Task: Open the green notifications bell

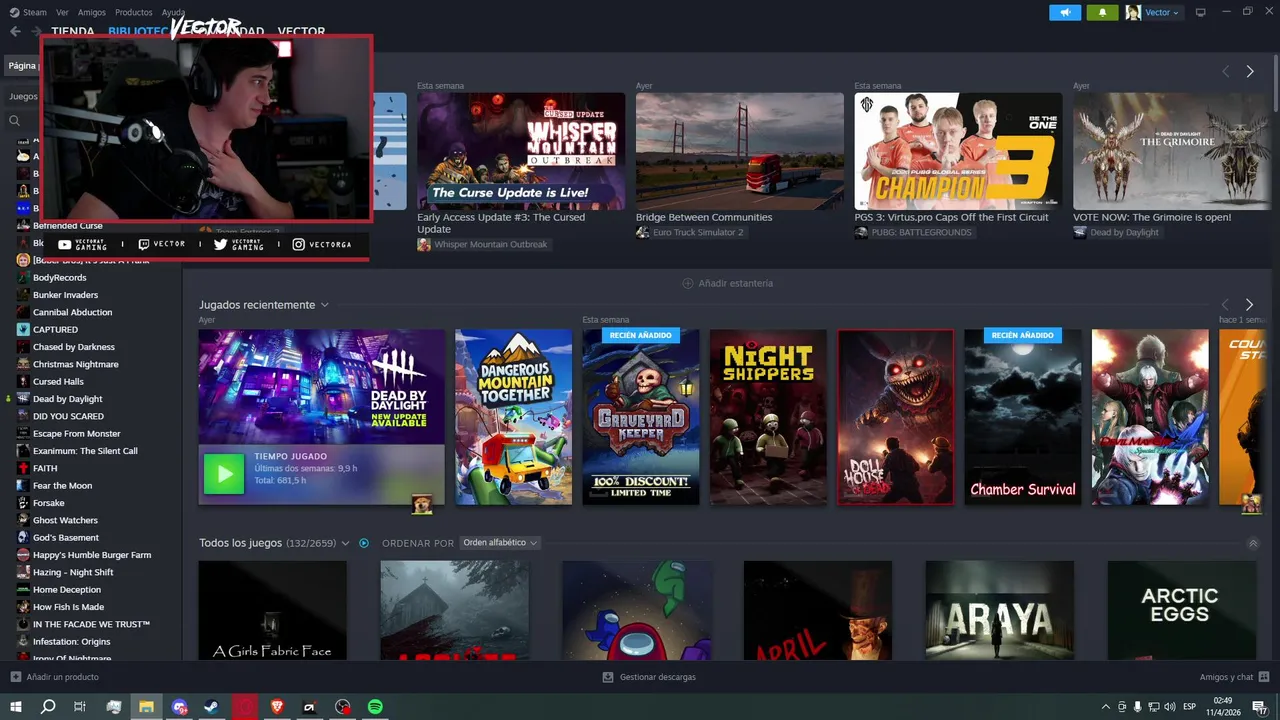Action: click(1103, 13)
